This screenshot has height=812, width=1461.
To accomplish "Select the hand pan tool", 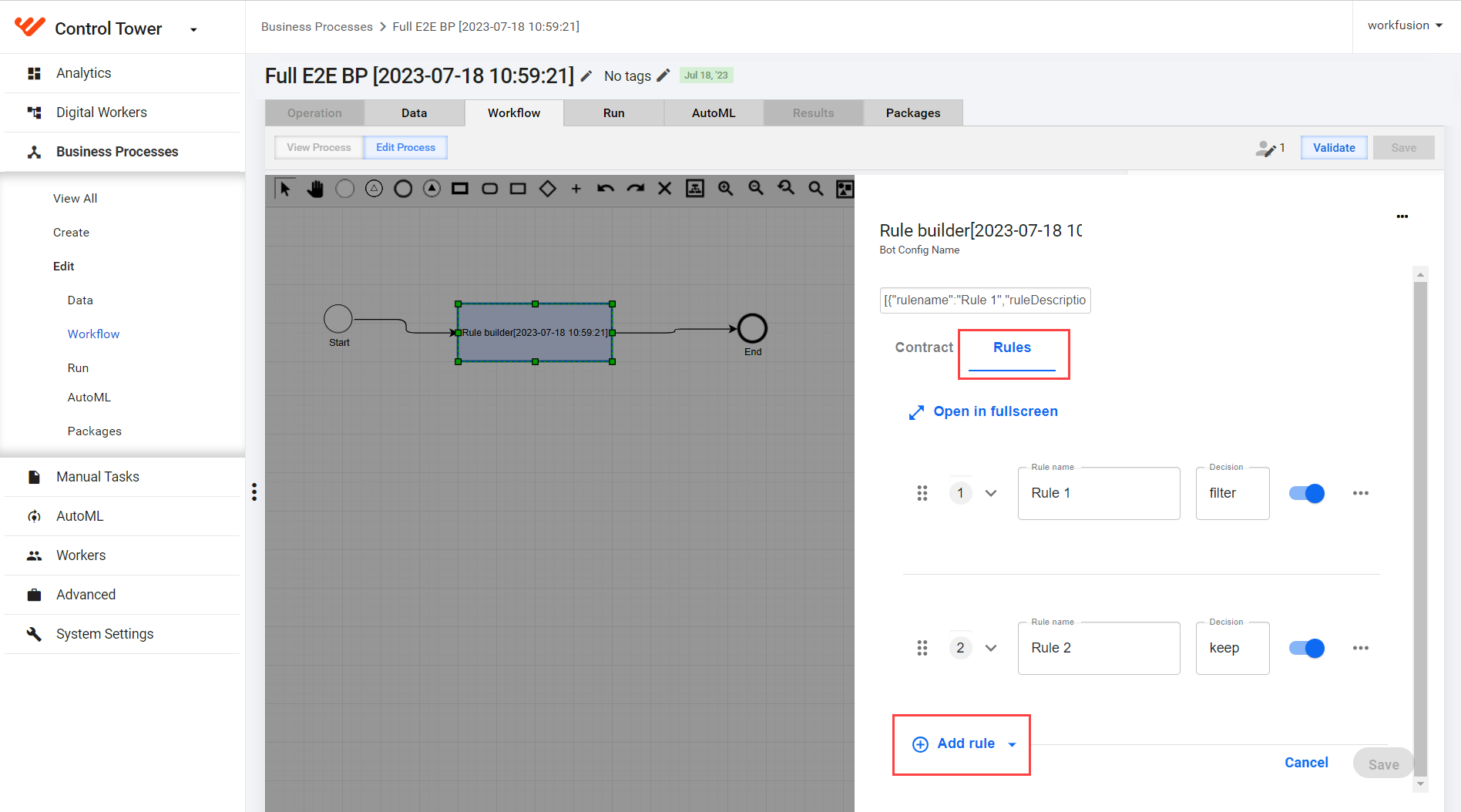I will pos(314,189).
